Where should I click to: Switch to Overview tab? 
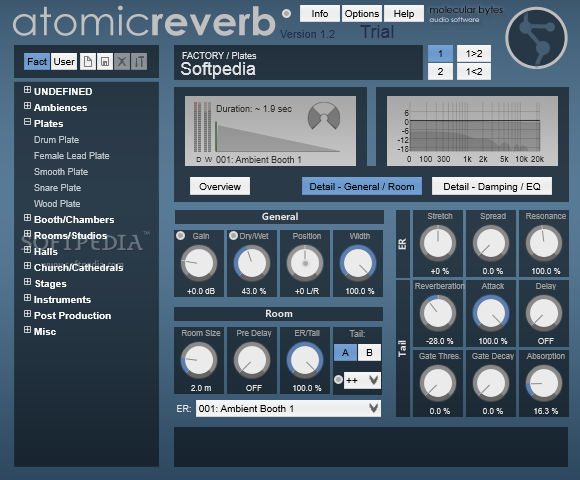pyautogui.click(x=220, y=186)
